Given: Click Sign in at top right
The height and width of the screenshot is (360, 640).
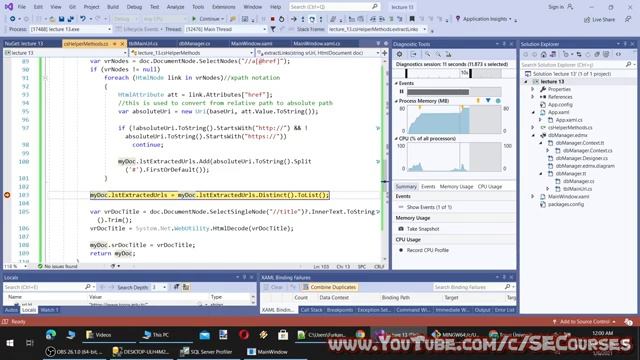Looking at the screenshot, I should (560, 7).
